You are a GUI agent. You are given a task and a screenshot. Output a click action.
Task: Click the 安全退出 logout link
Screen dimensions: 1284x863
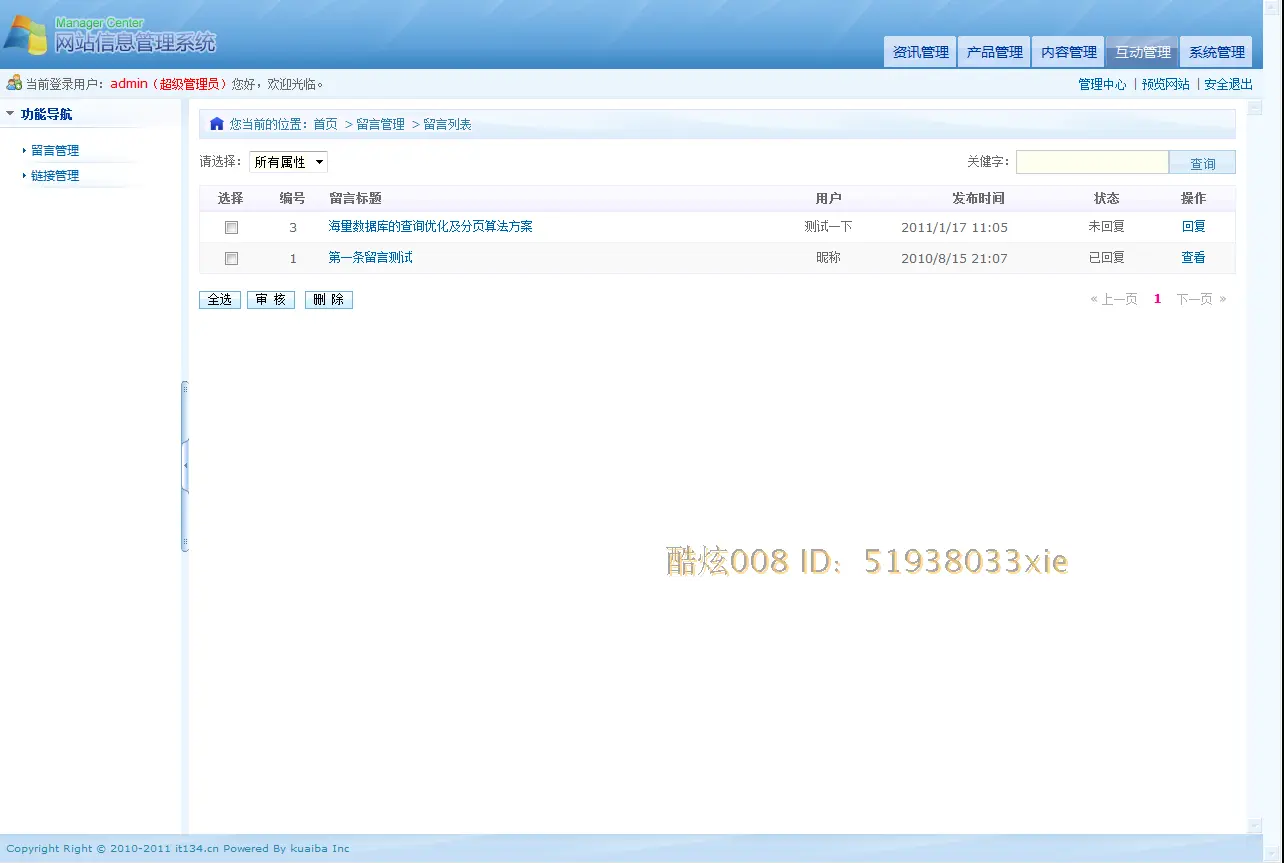coord(1228,84)
